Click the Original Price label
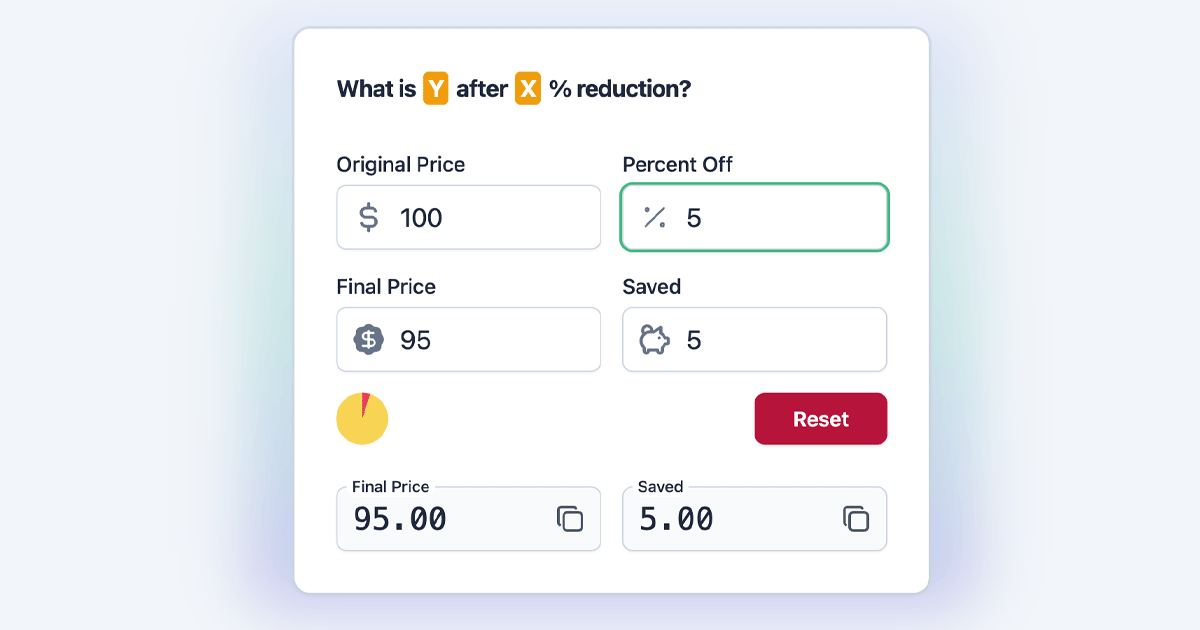This screenshot has height=630, width=1200. 401,164
